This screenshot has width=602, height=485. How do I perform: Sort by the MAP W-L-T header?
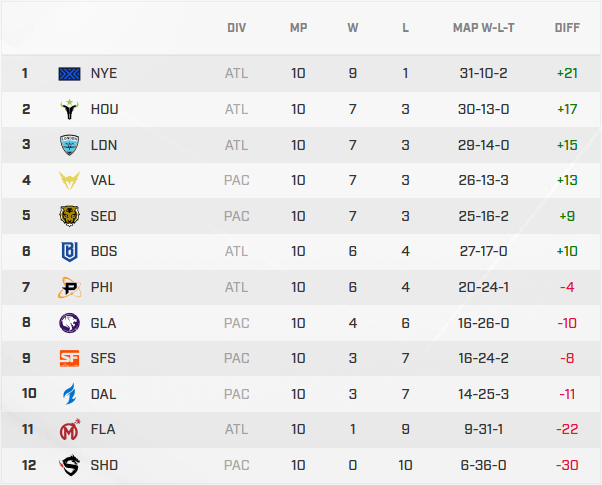pos(482,28)
